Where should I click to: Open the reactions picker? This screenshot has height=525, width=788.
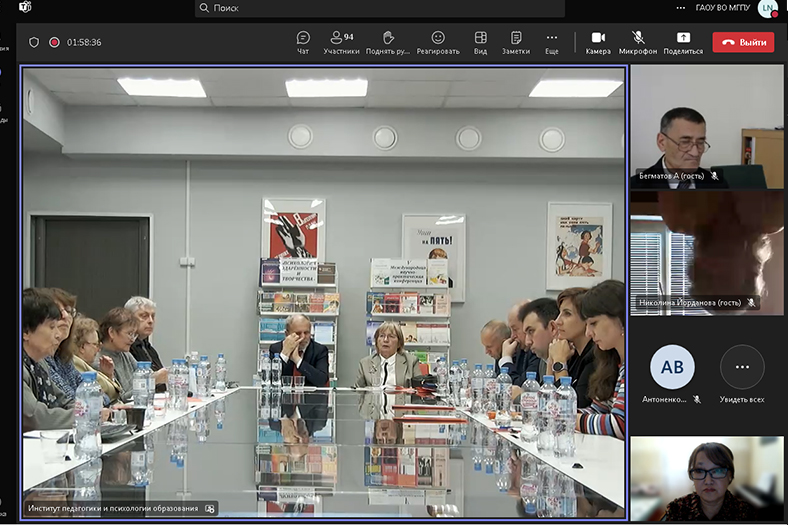click(x=438, y=41)
